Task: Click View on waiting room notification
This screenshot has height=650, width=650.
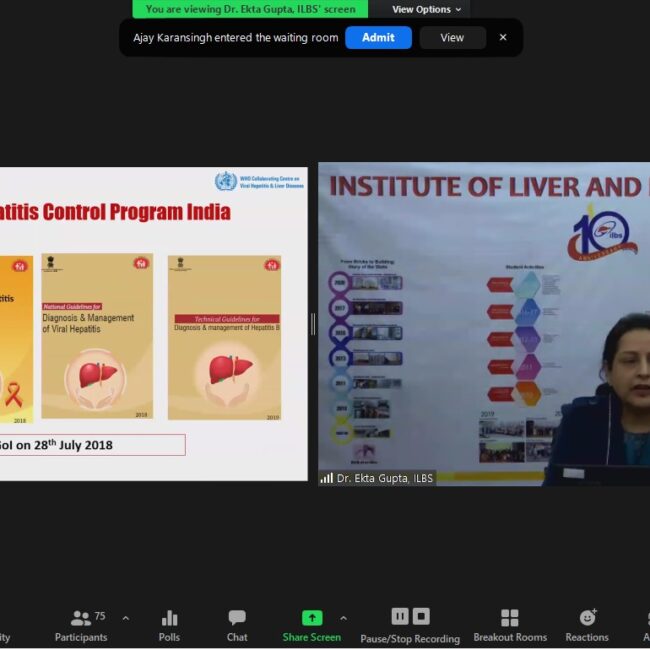Action: pyautogui.click(x=452, y=37)
